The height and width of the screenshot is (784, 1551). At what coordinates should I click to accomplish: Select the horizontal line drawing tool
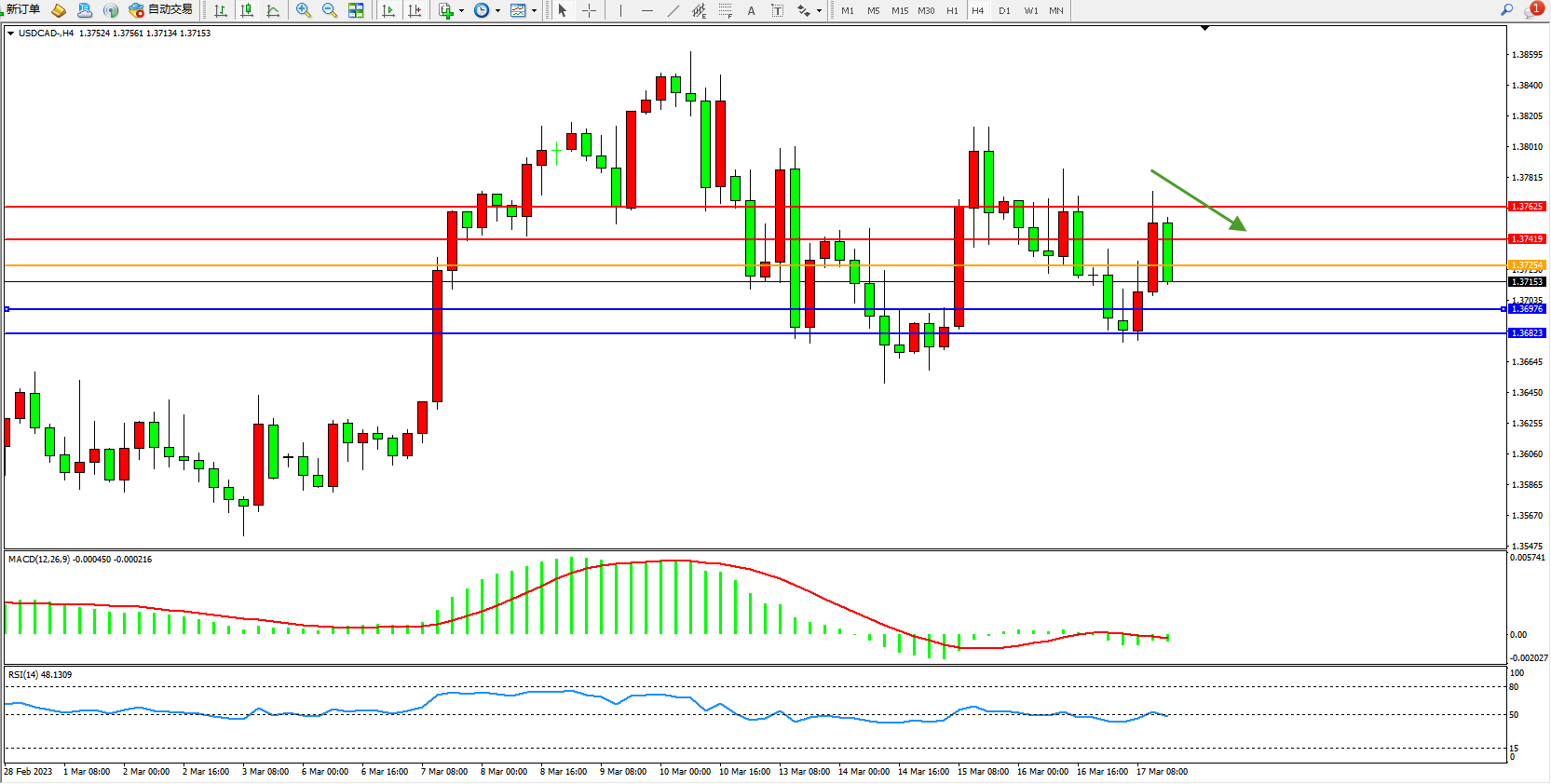pos(647,11)
